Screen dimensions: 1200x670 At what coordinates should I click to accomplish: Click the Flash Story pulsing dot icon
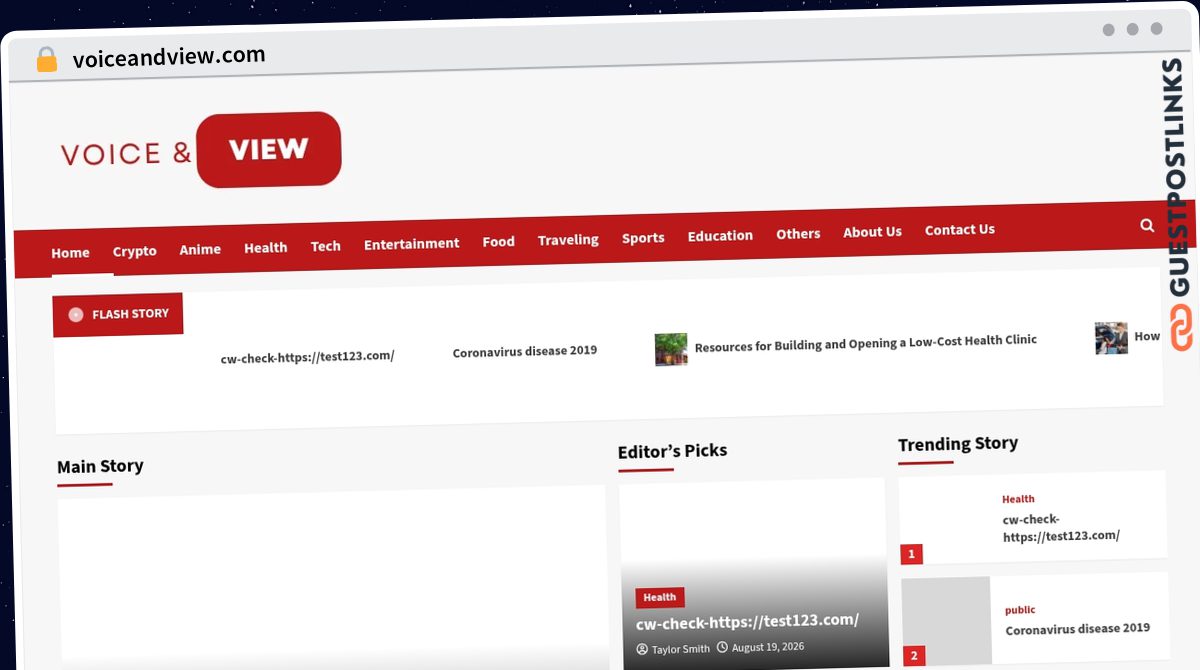(75, 315)
